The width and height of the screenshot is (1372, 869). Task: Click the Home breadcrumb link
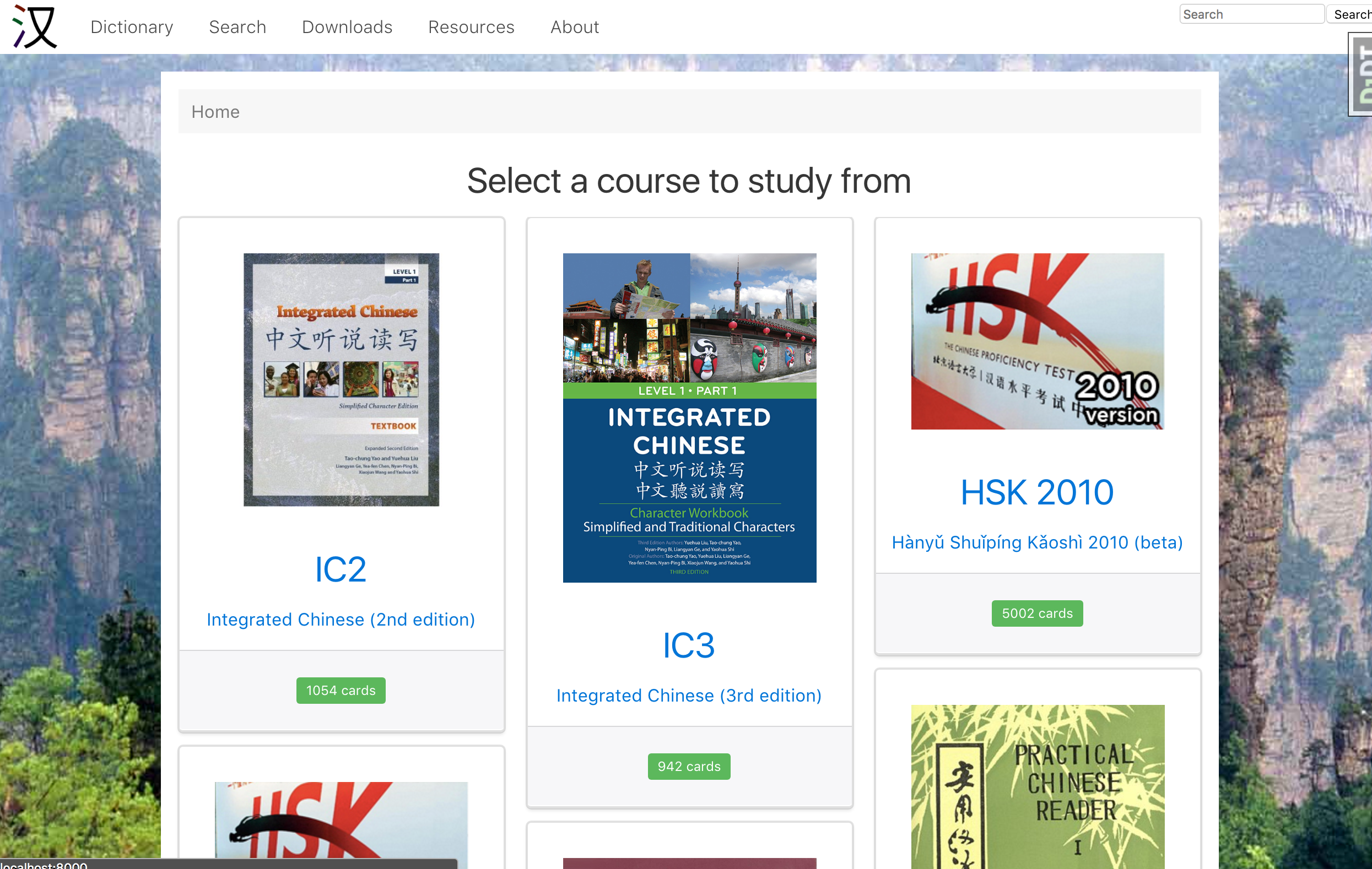tap(215, 112)
